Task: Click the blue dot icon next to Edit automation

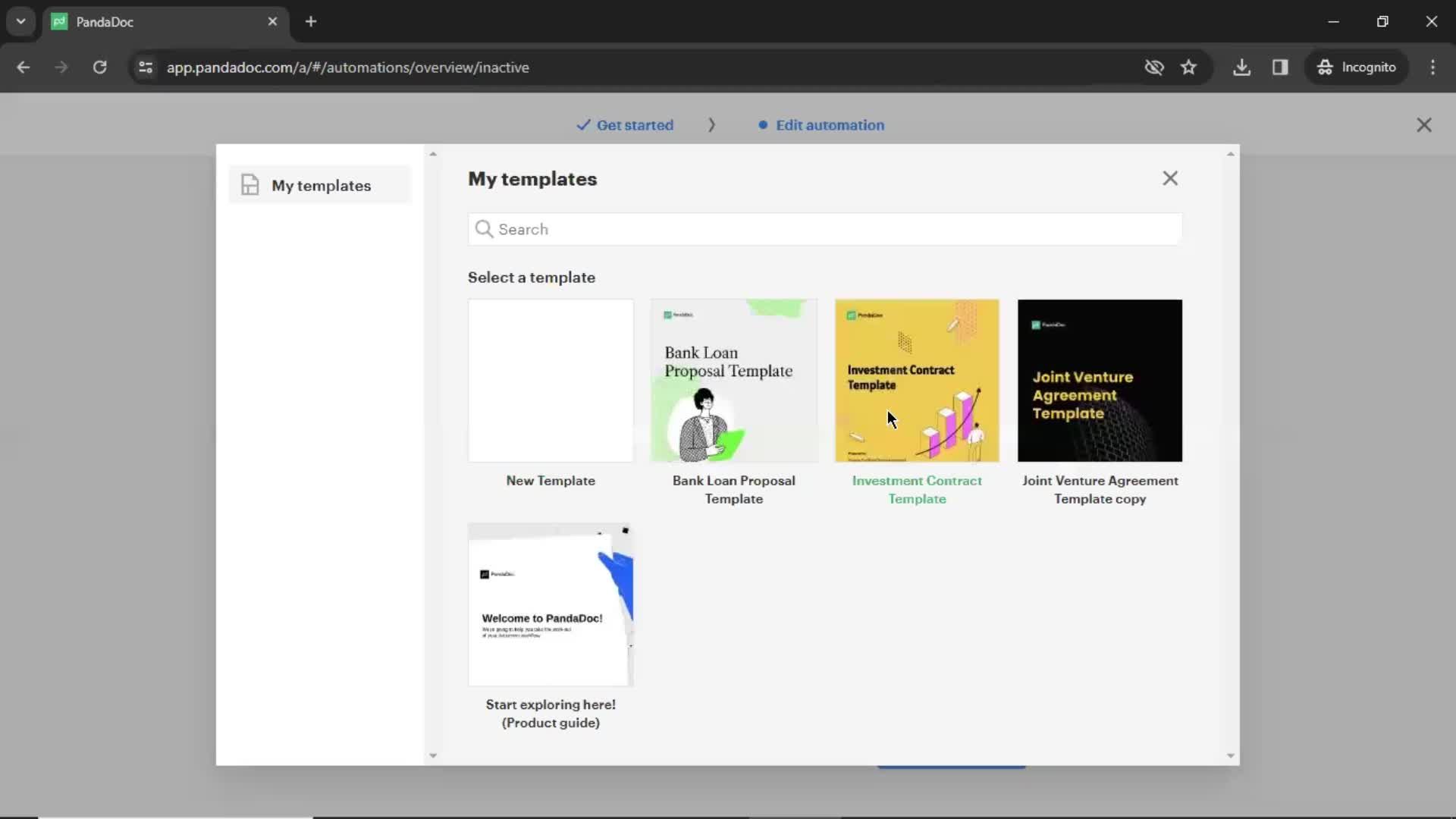Action: click(x=762, y=124)
